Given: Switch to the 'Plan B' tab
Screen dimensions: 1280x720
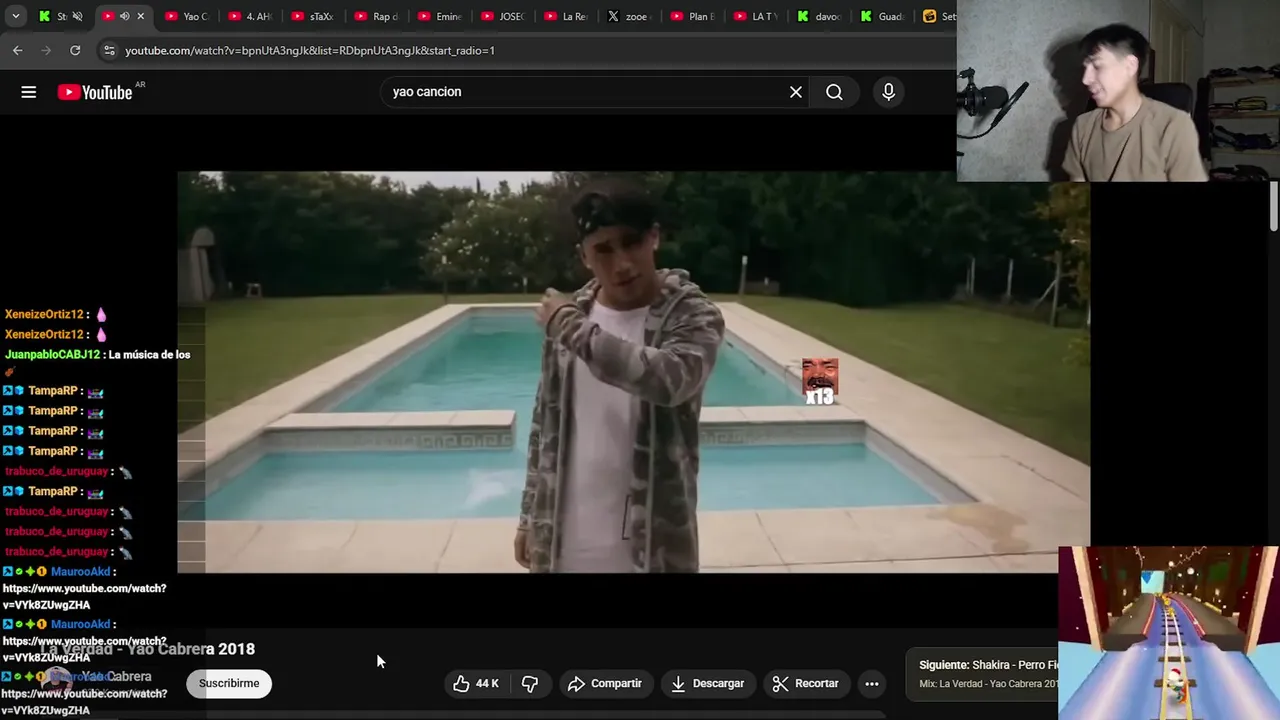Looking at the screenshot, I should pyautogui.click(x=691, y=16).
